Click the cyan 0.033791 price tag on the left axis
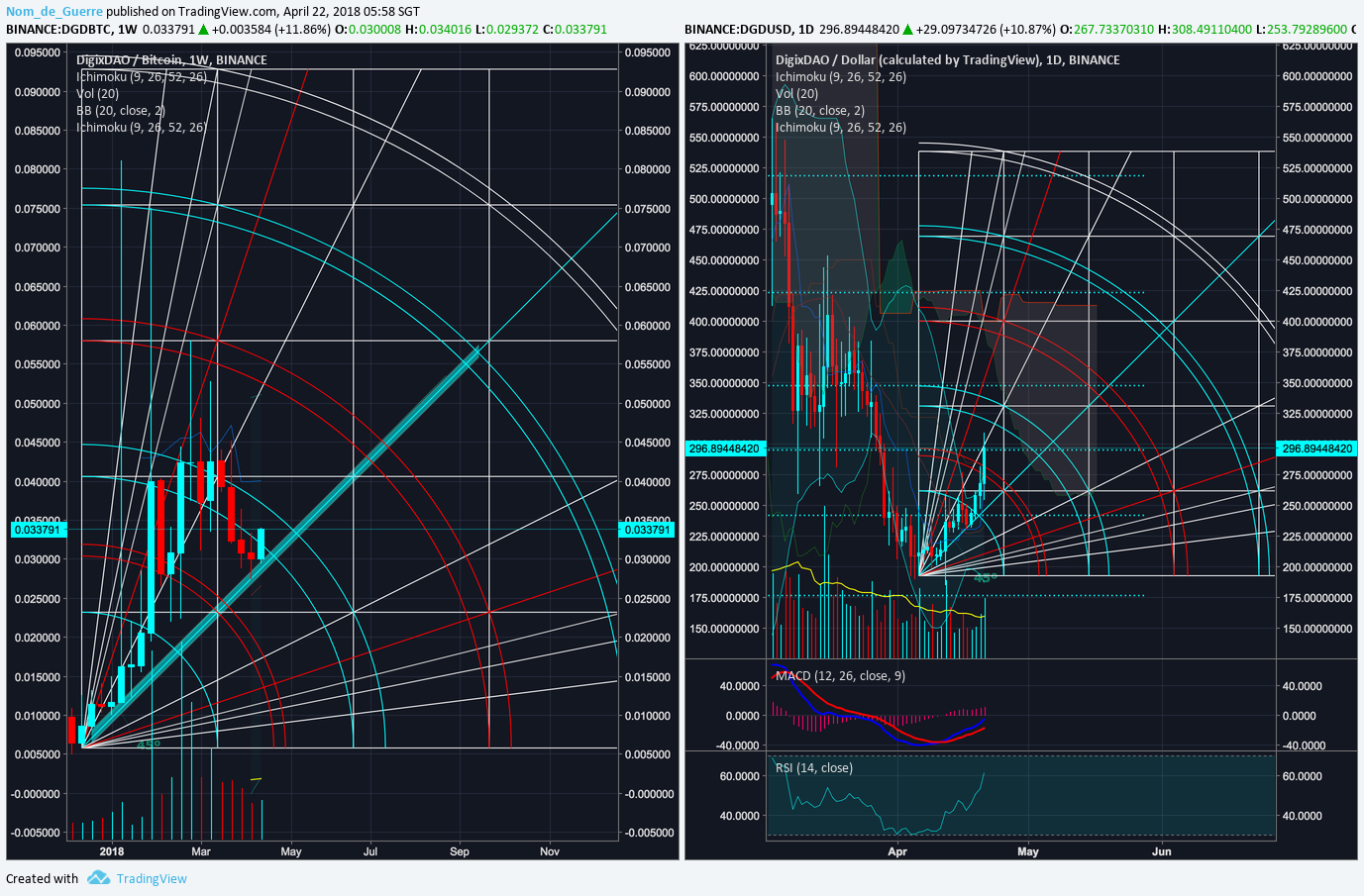1364x896 pixels. [38, 530]
